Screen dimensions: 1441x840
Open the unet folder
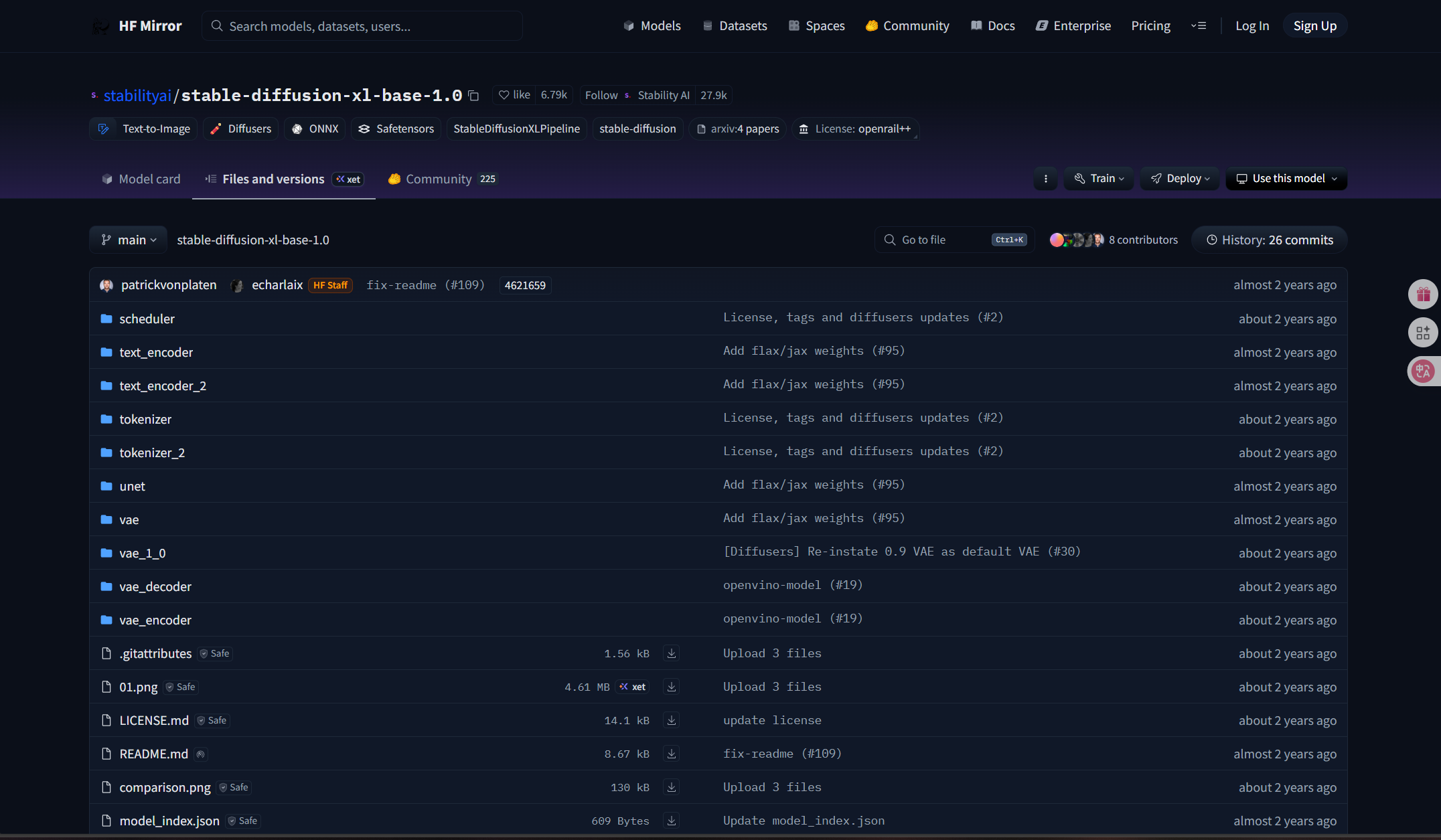tap(132, 486)
